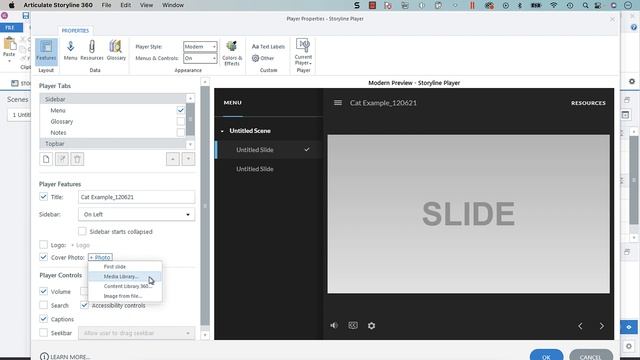Toggle Accessibility controls checkbox
This screenshot has height=360, width=640.
[x=84, y=305]
